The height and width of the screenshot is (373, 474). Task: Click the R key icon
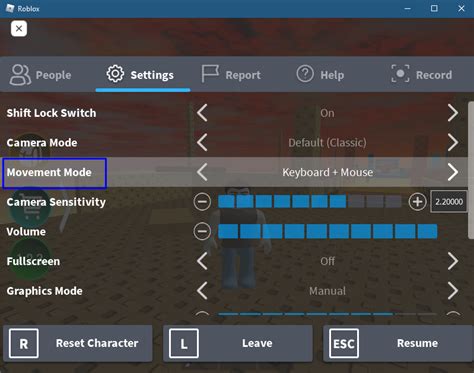[x=24, y=343]
